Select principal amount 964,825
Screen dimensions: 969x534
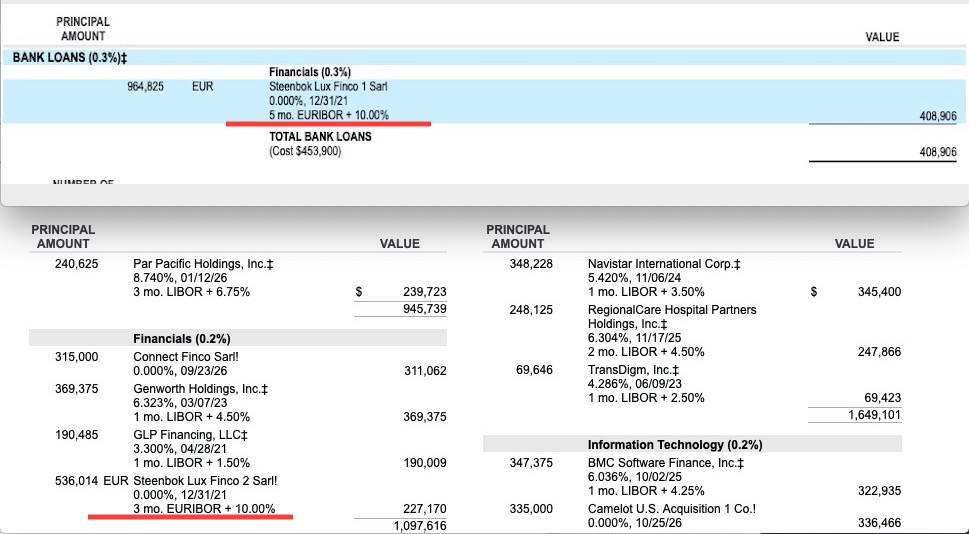coord(146,87)
